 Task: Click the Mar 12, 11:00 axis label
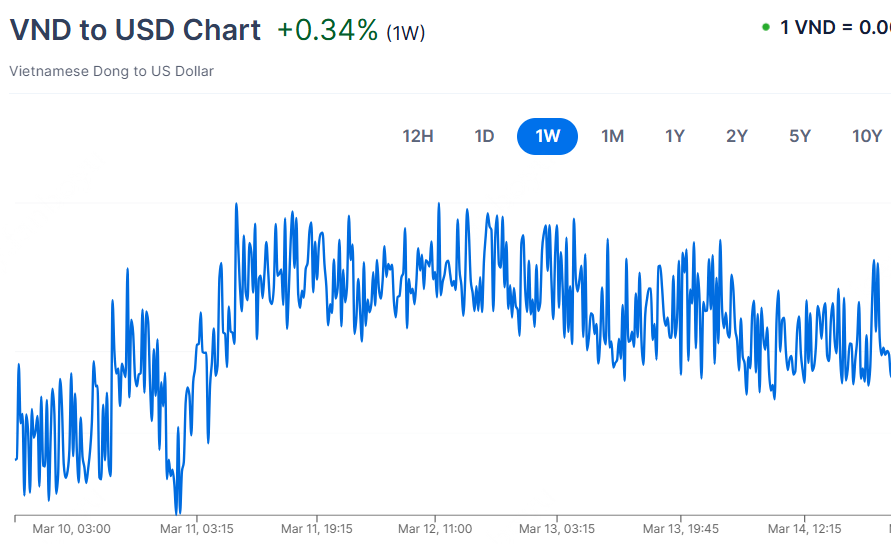pyautogui.click(x=435, y=528)
